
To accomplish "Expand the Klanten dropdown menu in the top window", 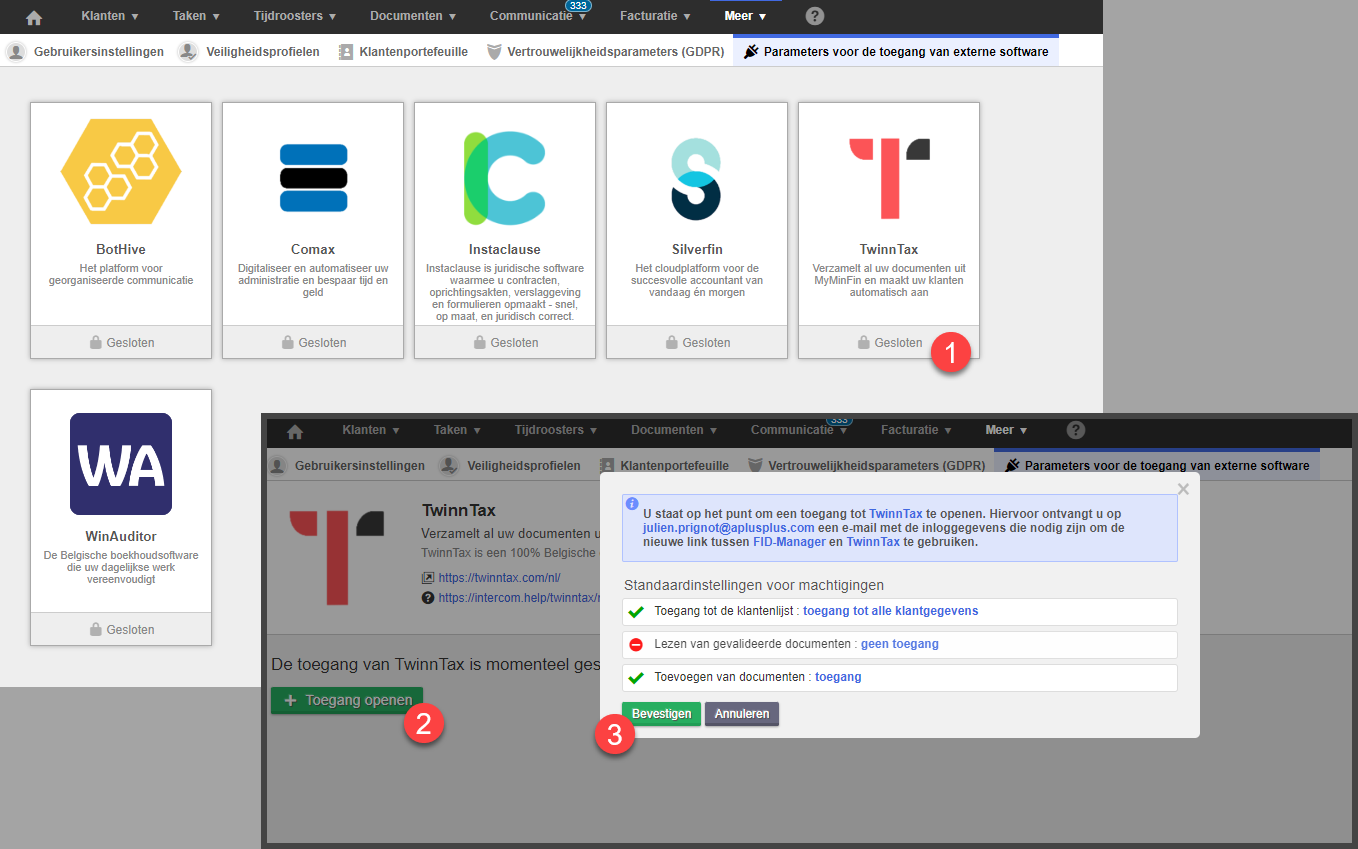I will [x=110, y=16].
